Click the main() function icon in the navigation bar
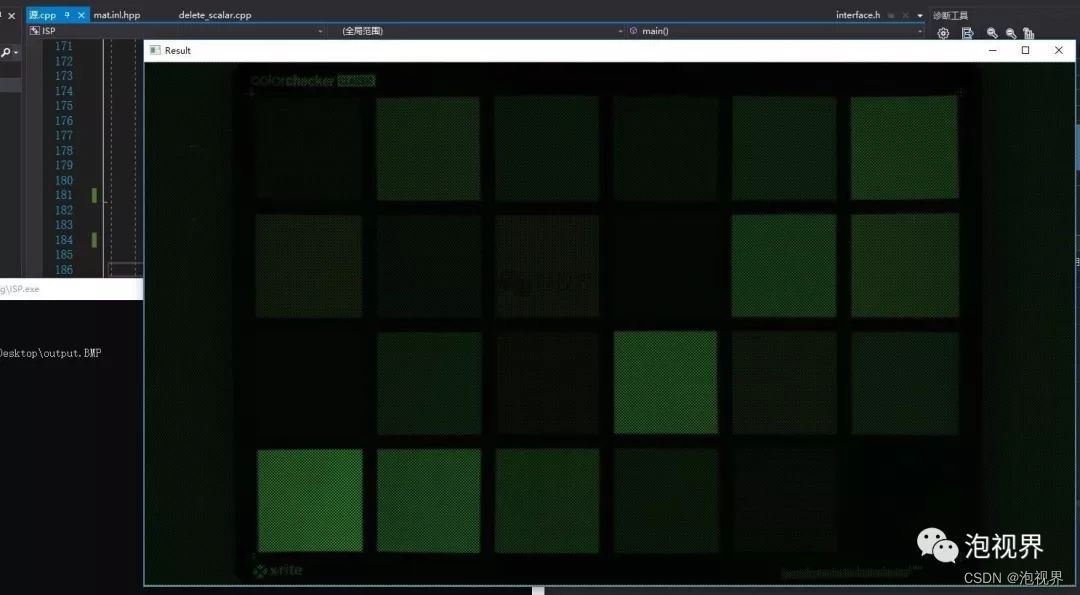The image size is (1080, 595). click(634, 31)
